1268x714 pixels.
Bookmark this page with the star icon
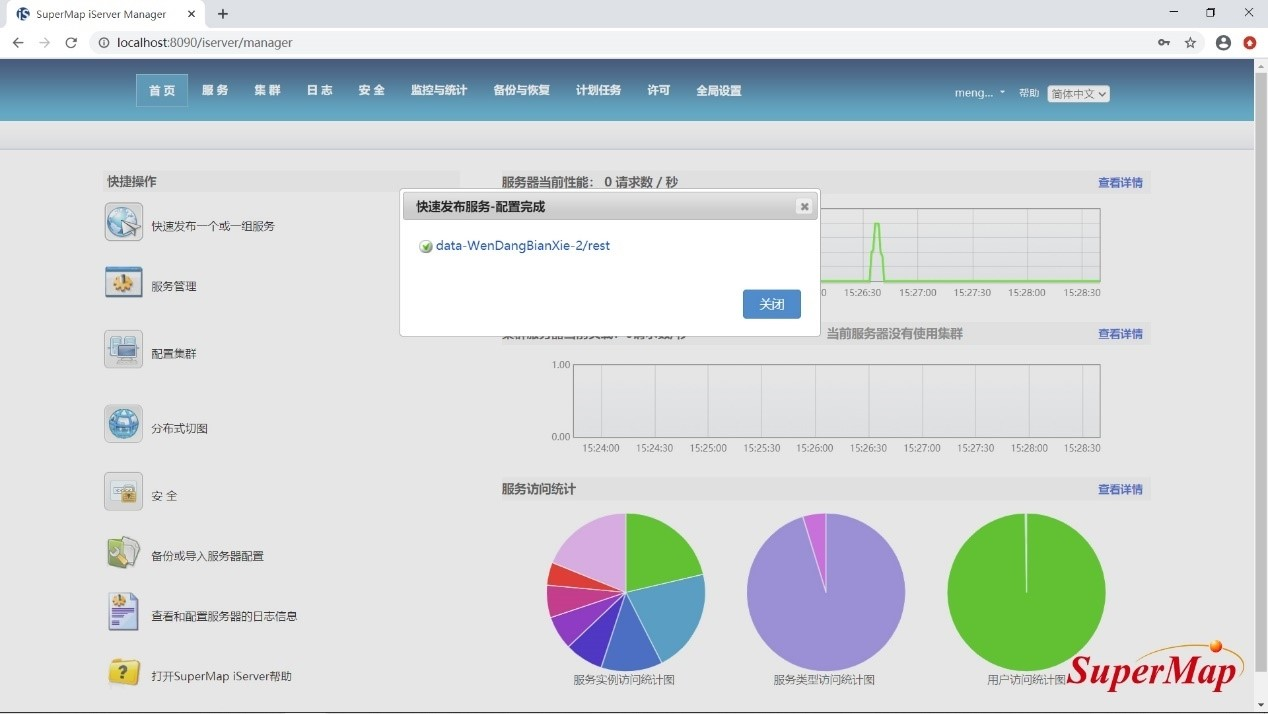coord(1190,43)
